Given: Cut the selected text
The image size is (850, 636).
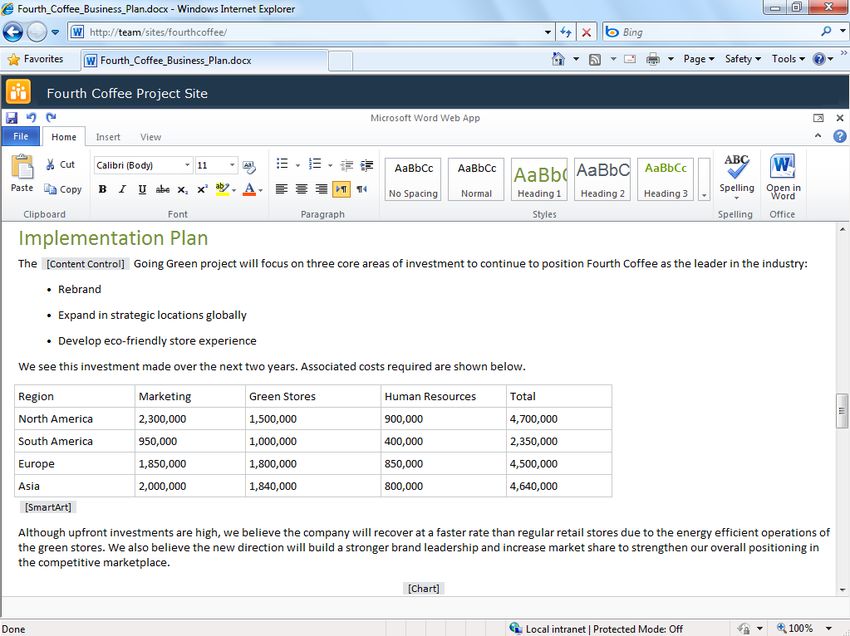Looking at the screenshot, I should point(60,164).
